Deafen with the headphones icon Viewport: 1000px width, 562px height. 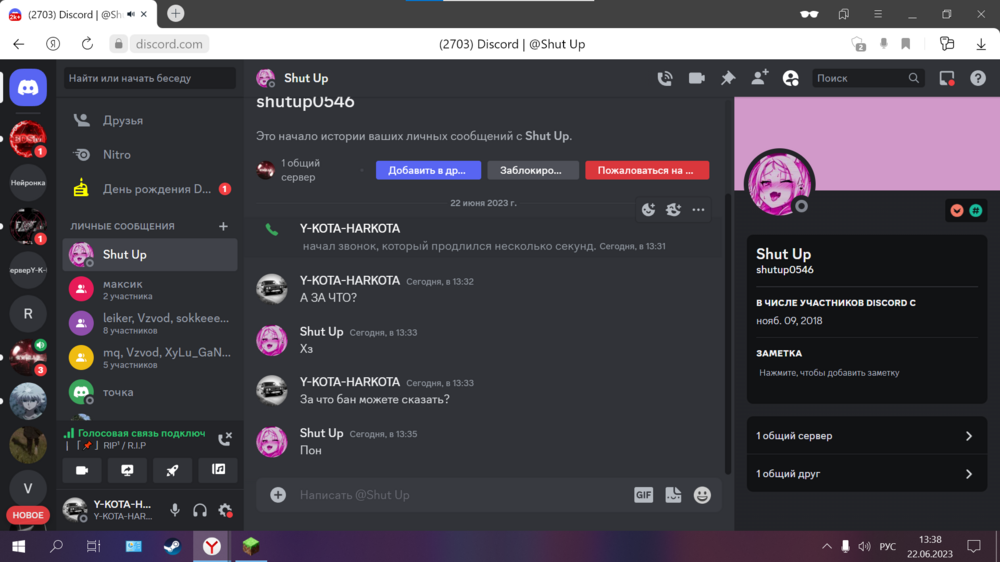coord(200,510)
